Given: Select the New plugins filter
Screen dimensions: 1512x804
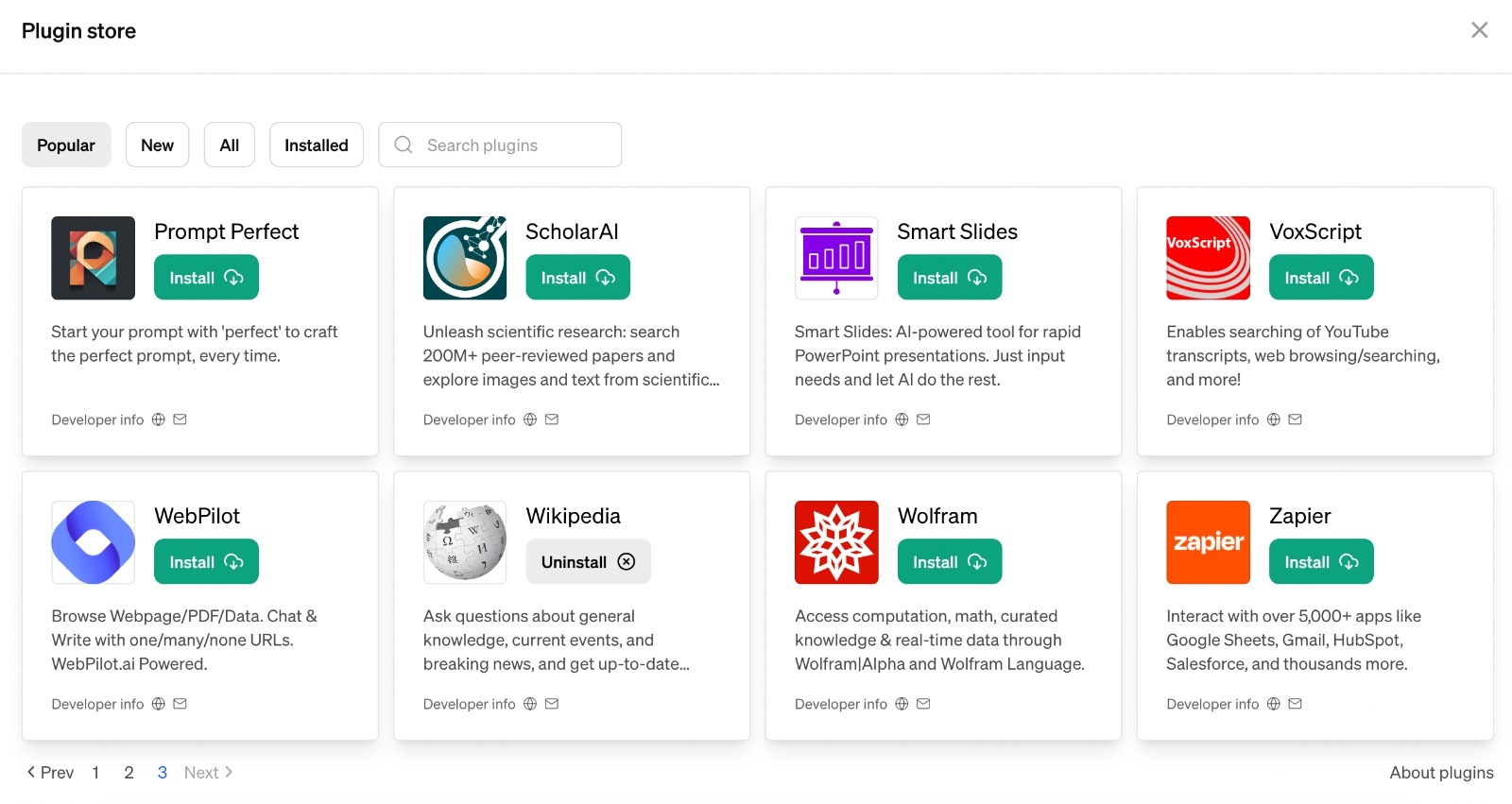Looking at the screenshot, I should [157, 145].
